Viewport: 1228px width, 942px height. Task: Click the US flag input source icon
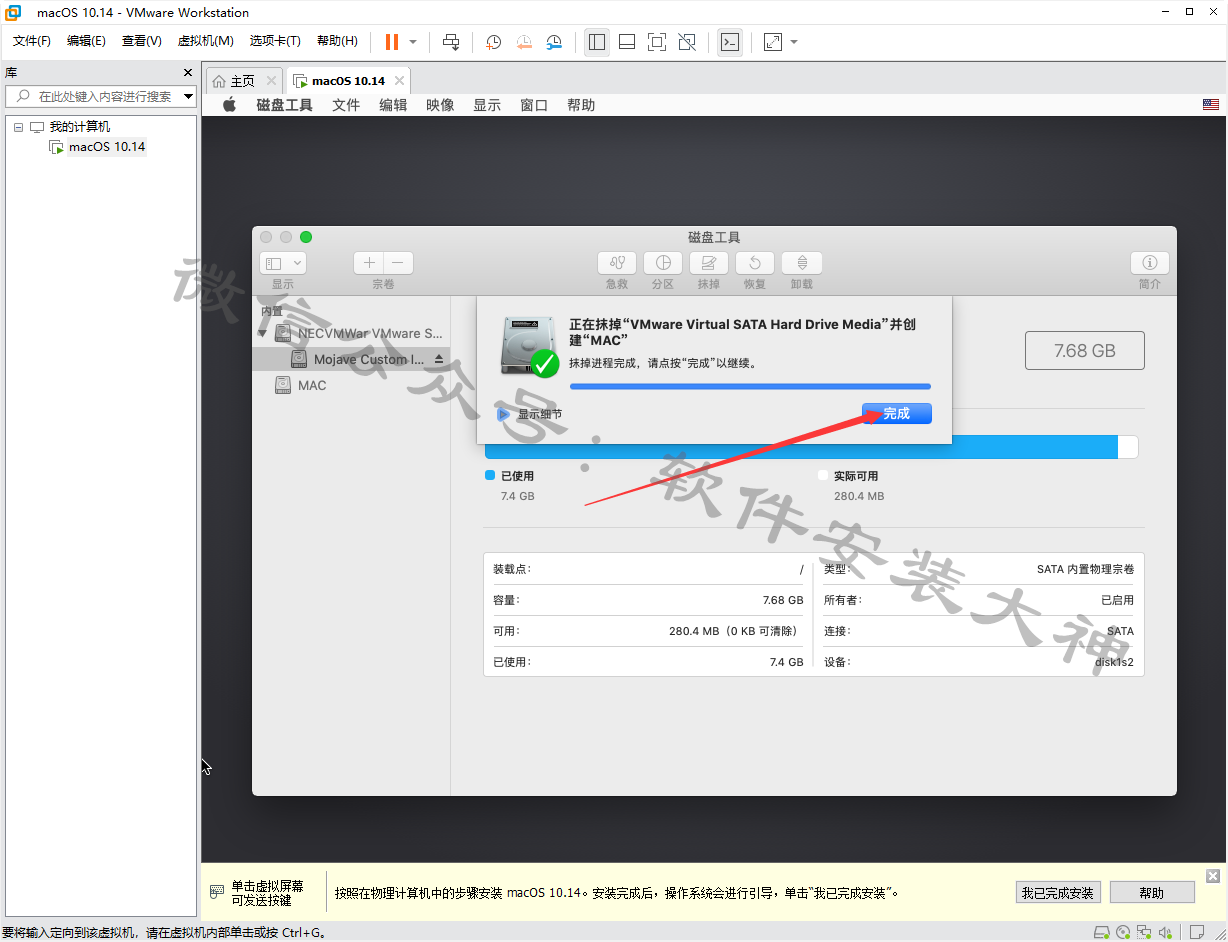(1211, 105)
